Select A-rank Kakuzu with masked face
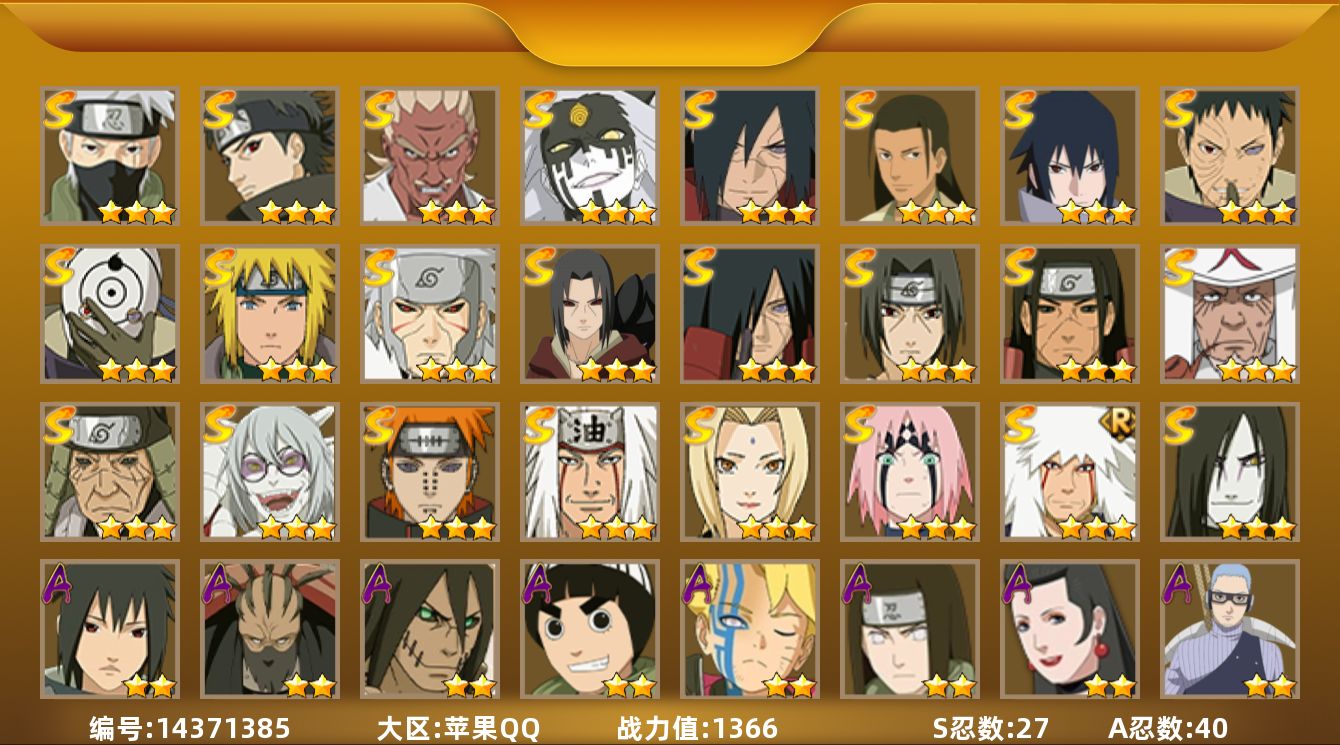This screenshot has height=745, width=1340. 270,630
